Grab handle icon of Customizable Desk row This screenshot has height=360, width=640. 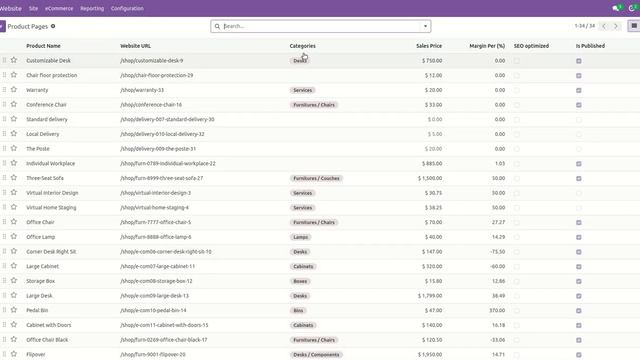[4, 60]
